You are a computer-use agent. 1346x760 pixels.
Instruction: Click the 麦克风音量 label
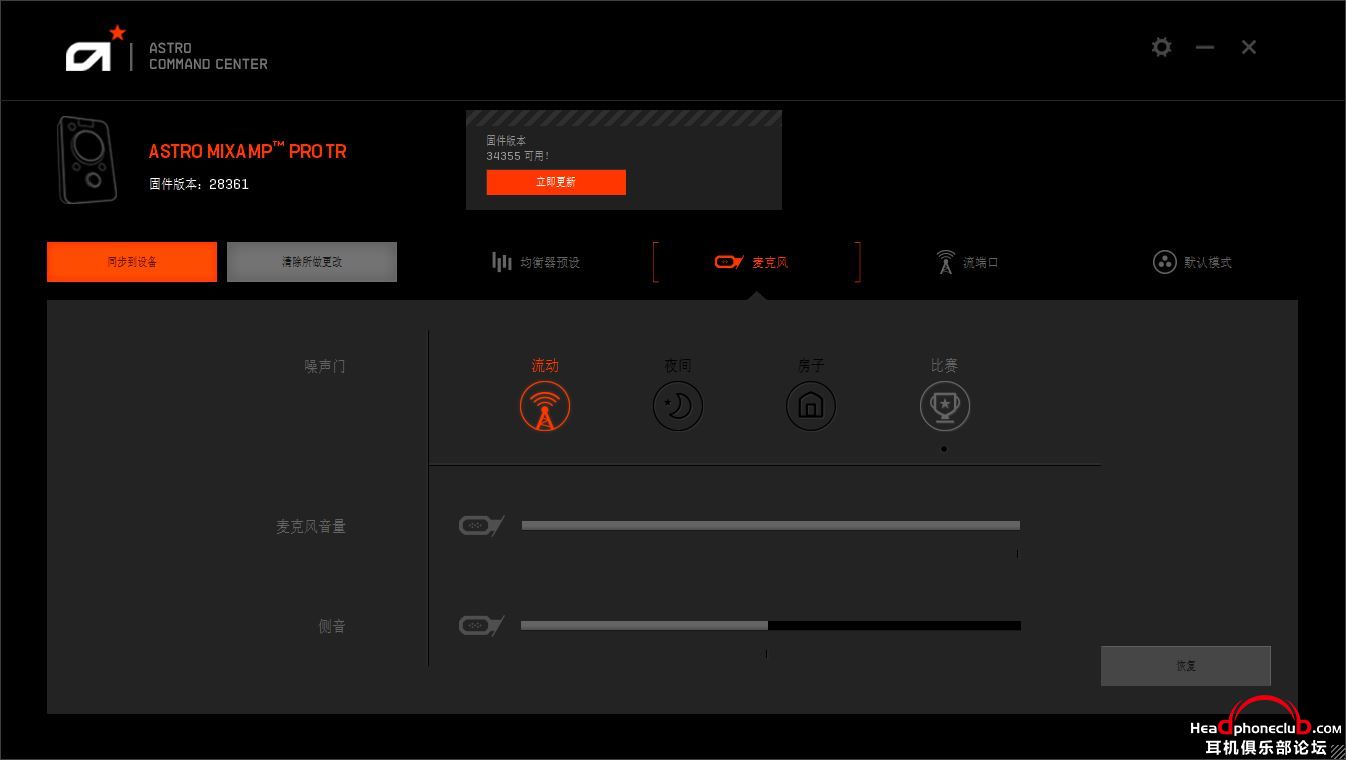pos(311,526)
